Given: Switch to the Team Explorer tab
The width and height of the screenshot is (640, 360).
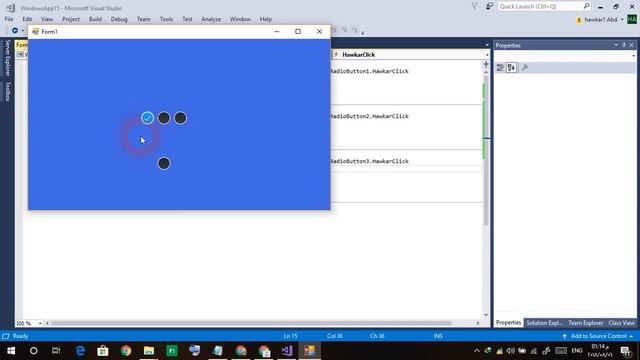Looking at the screenshot, I should pyautogui.click(x=586, y=323).
